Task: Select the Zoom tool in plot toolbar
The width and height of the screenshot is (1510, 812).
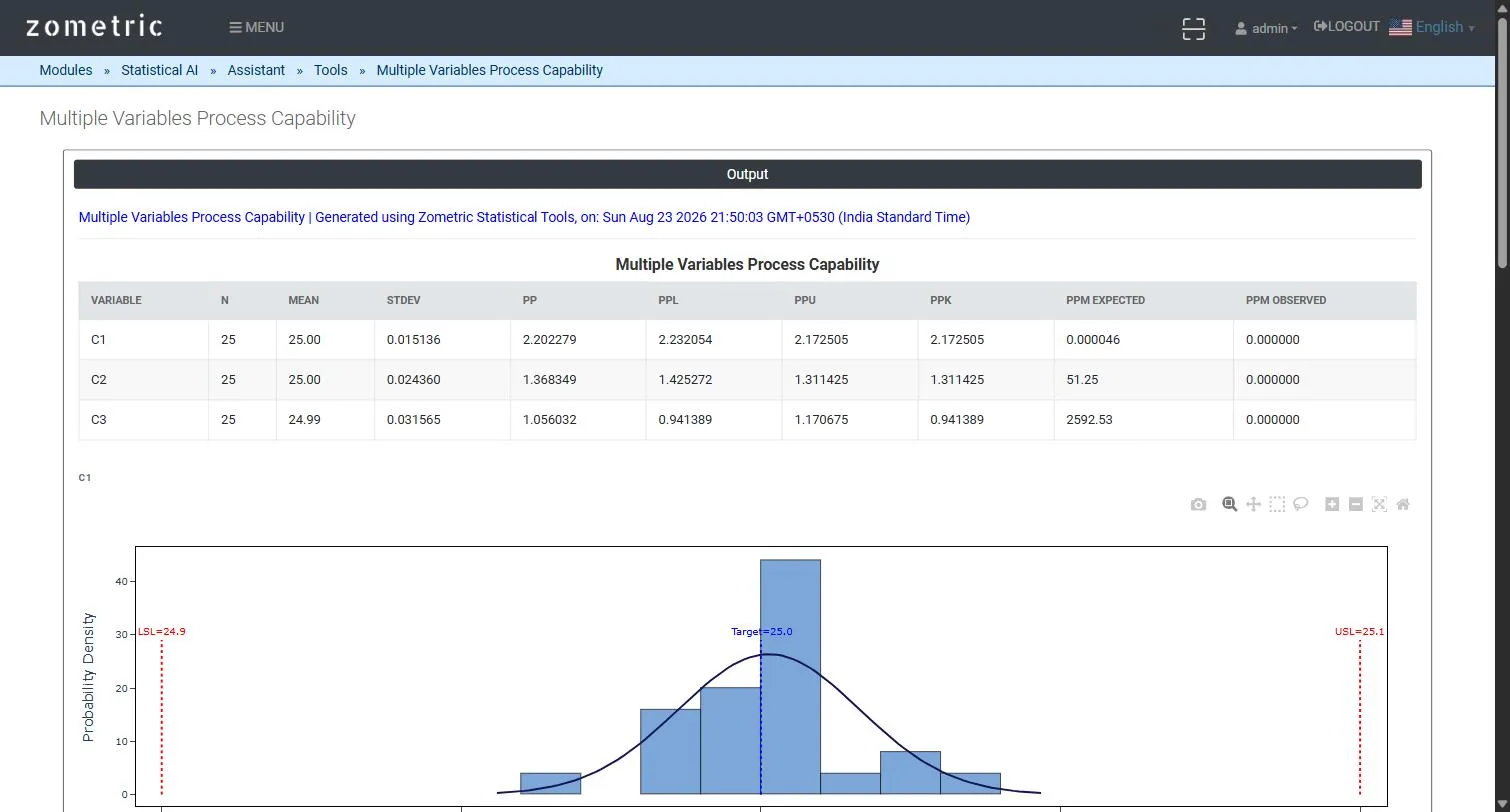Action: coord(1229,504)
